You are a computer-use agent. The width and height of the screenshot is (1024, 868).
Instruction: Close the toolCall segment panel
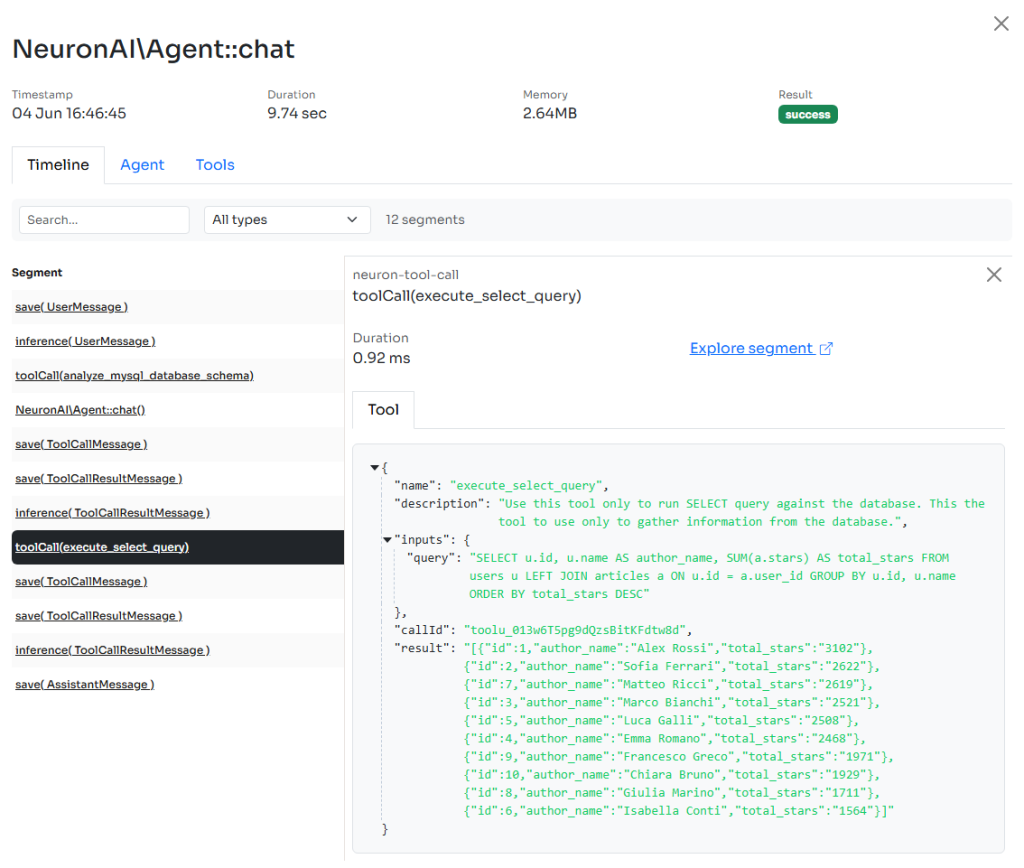pyautogui.click(x=993, y=275)
